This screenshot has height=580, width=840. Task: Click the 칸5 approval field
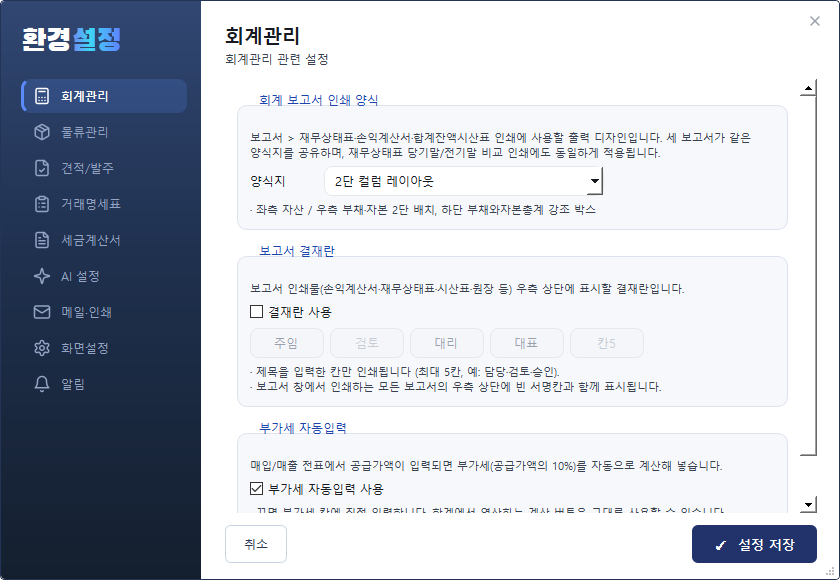point(607,343)
